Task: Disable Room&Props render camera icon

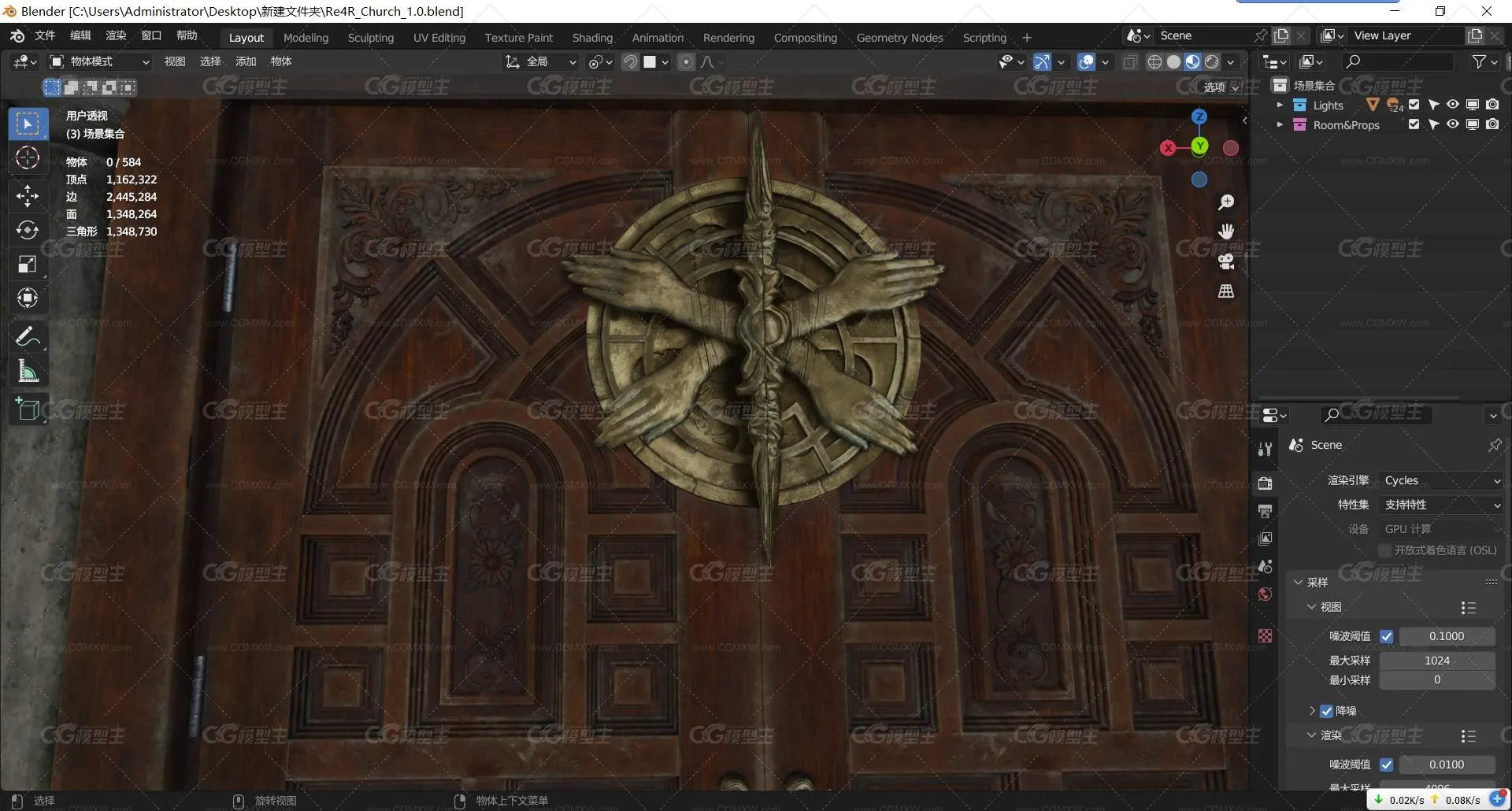Action: pos(1492,124)
